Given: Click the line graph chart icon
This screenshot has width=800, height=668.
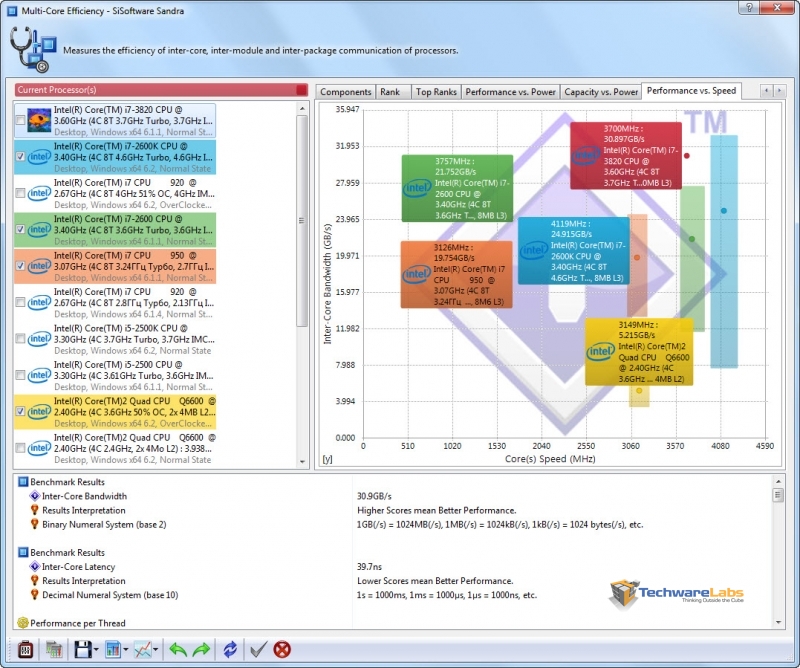Looking at the screenshot, I should 142,649.
